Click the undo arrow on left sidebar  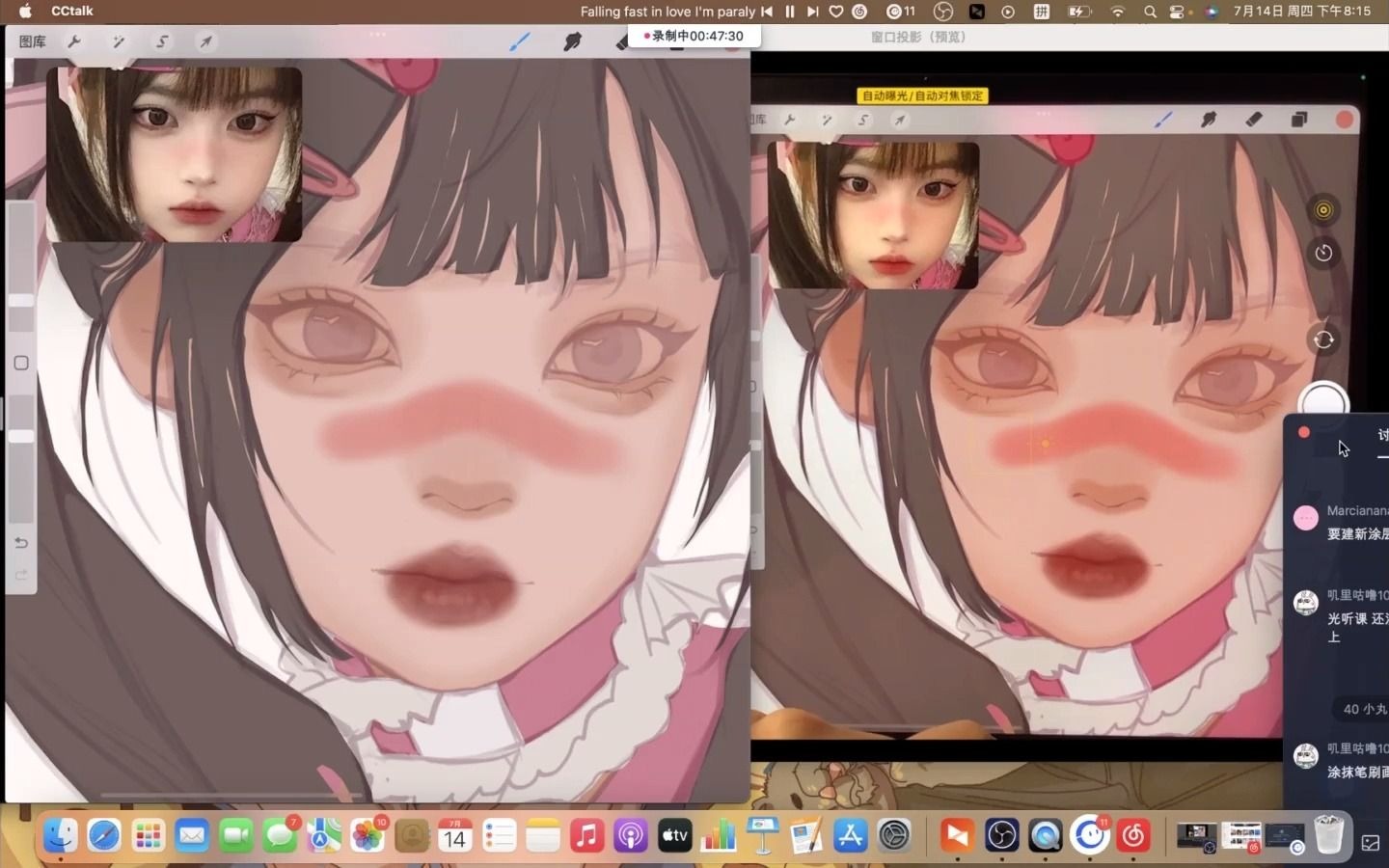(x=21, y=543)
